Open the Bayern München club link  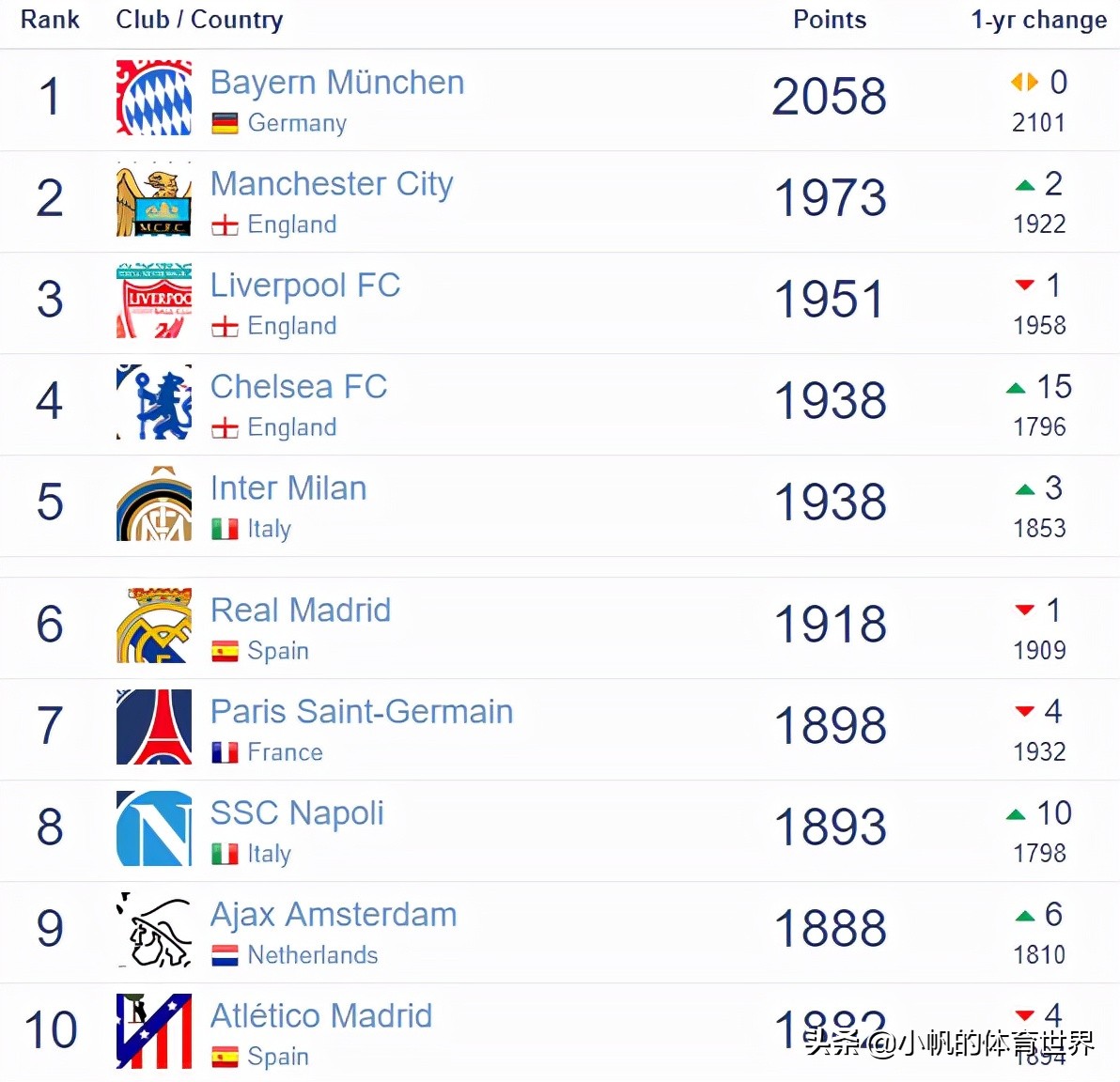click(x=336, y=83)
